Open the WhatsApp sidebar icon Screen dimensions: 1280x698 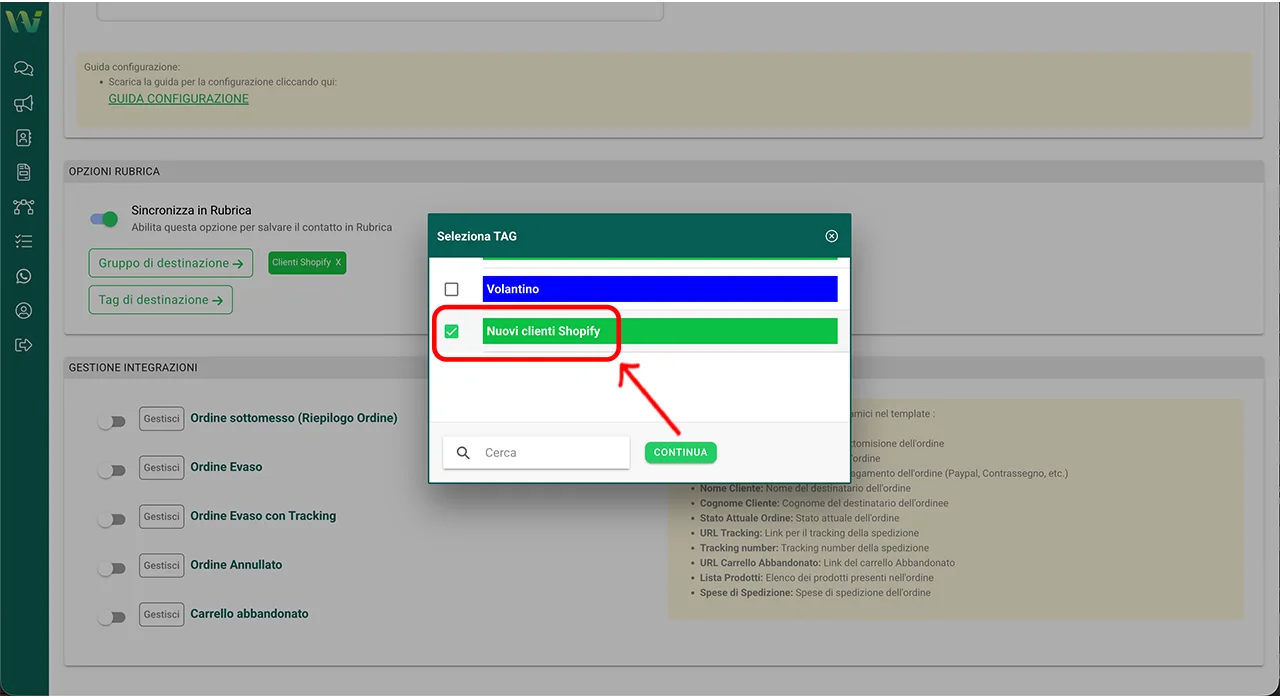(24, 277)
